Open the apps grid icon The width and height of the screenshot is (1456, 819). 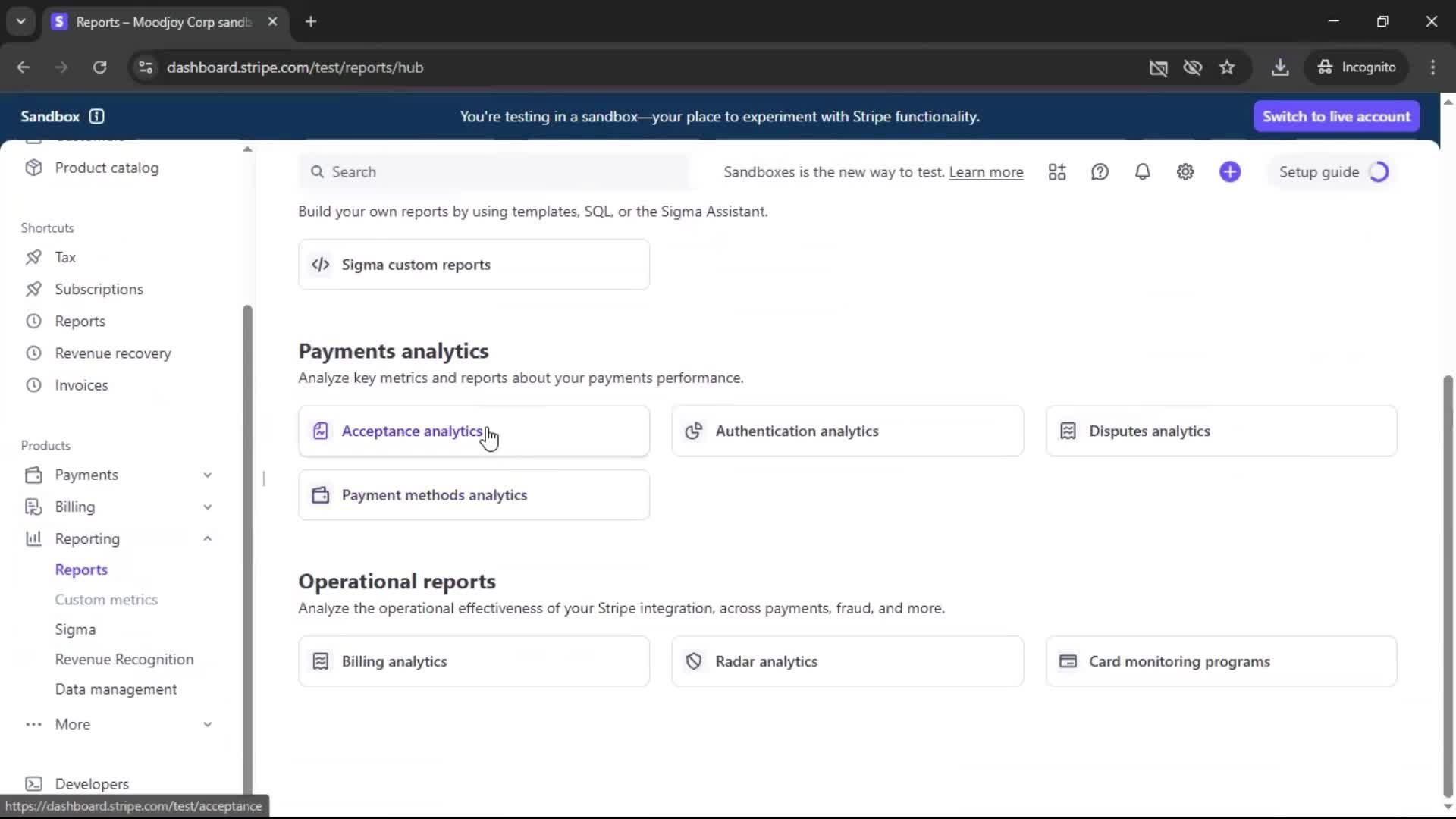[1057, 172]
